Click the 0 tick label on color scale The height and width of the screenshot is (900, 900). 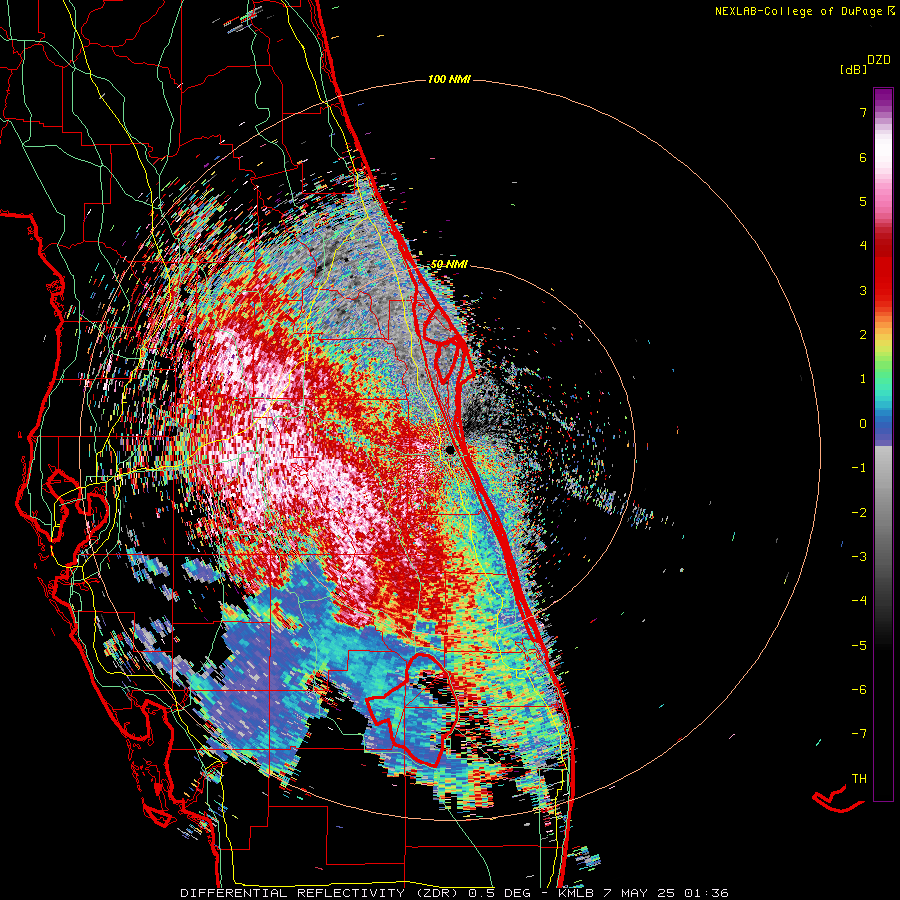click(863, 424)
